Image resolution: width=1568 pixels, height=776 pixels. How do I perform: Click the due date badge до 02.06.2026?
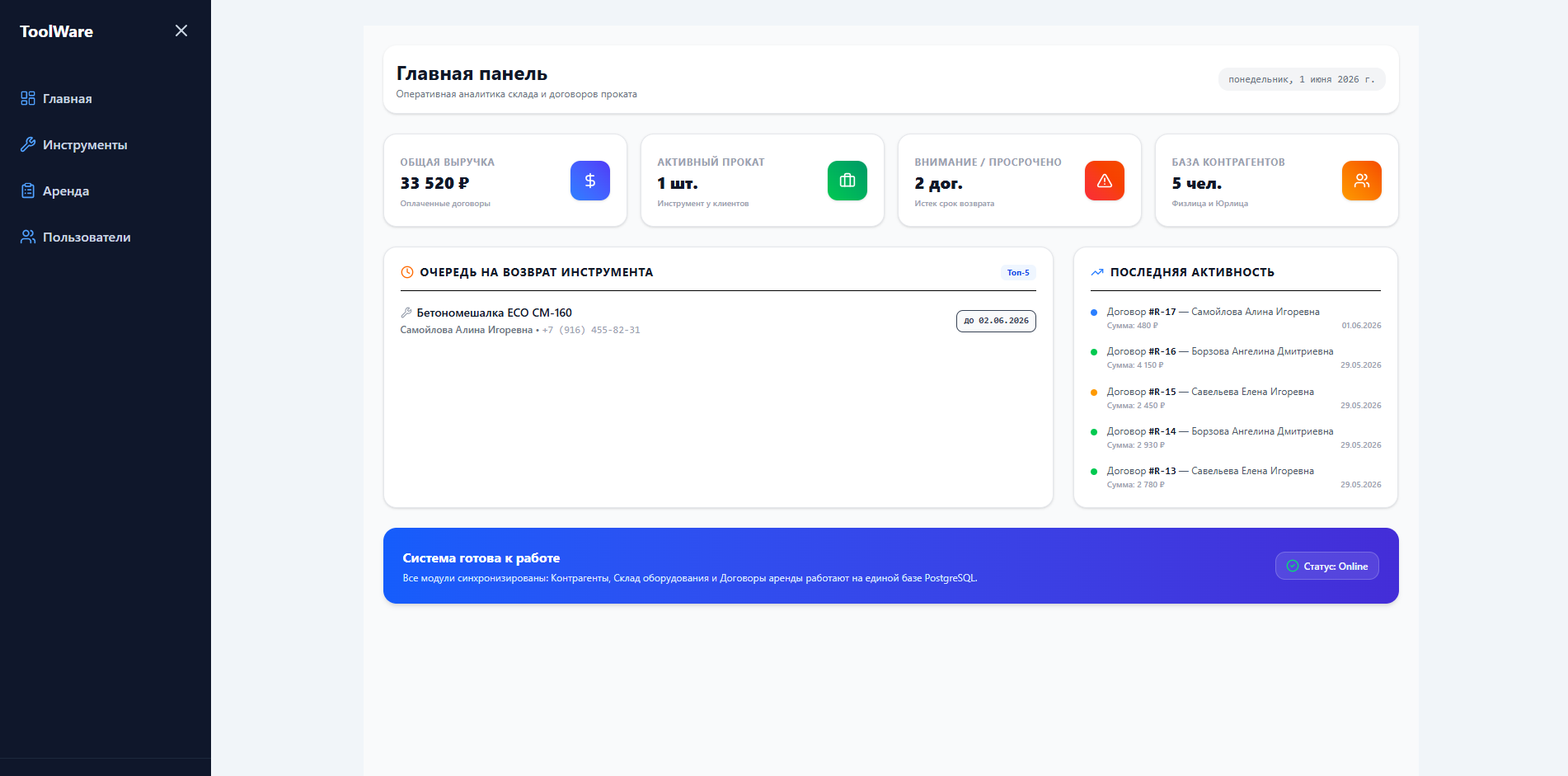point(996,321)
